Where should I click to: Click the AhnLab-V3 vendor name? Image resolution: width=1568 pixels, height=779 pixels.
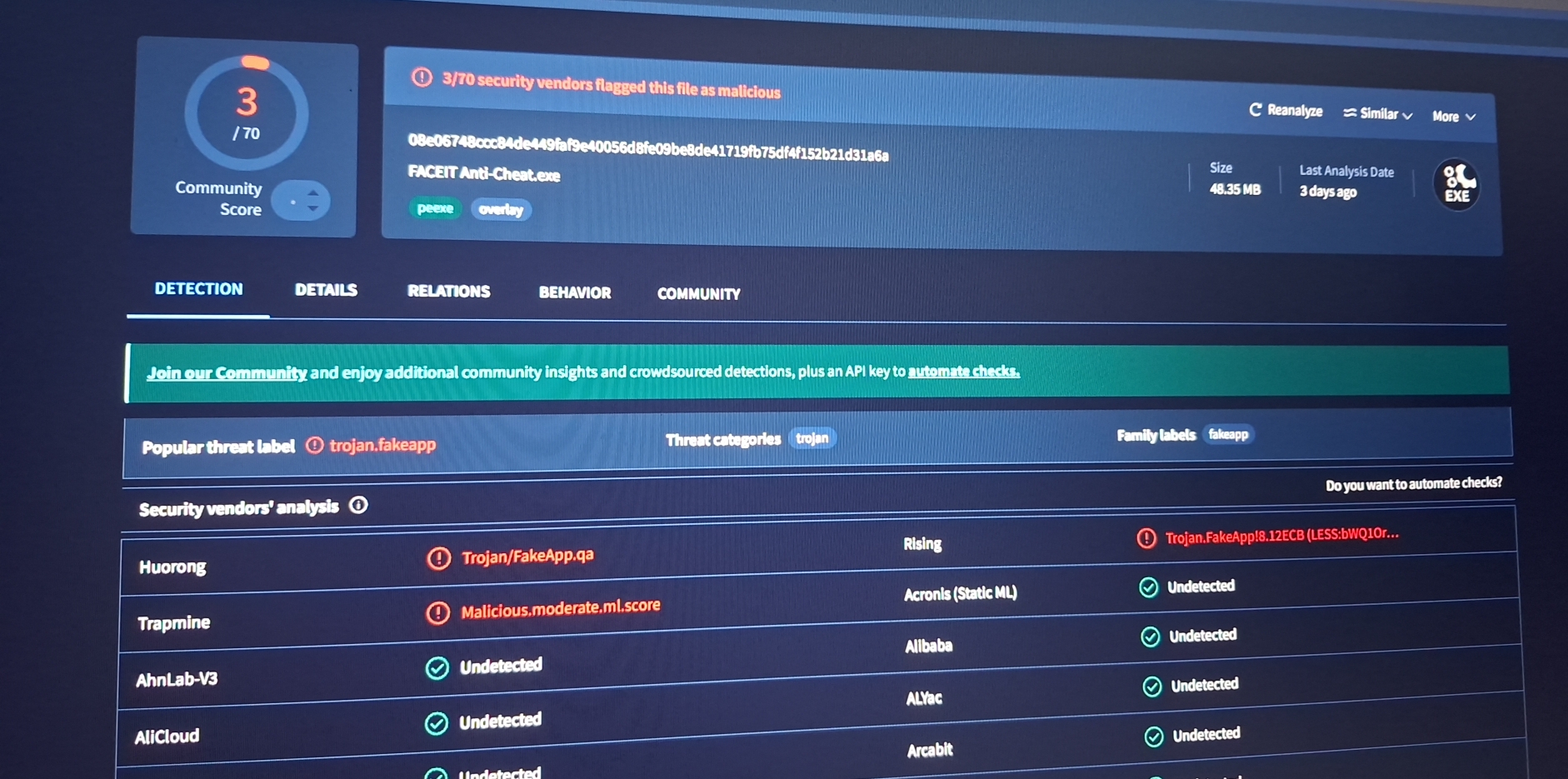pyautogui.click(x=177, y=680)
